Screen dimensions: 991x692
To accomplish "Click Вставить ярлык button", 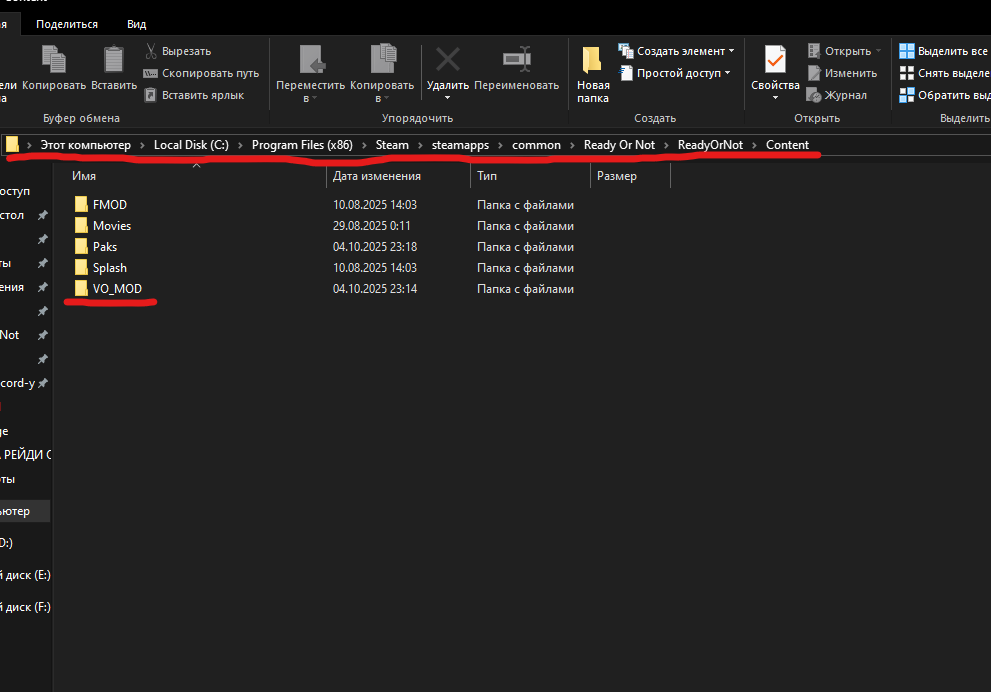I will [194, 95].
